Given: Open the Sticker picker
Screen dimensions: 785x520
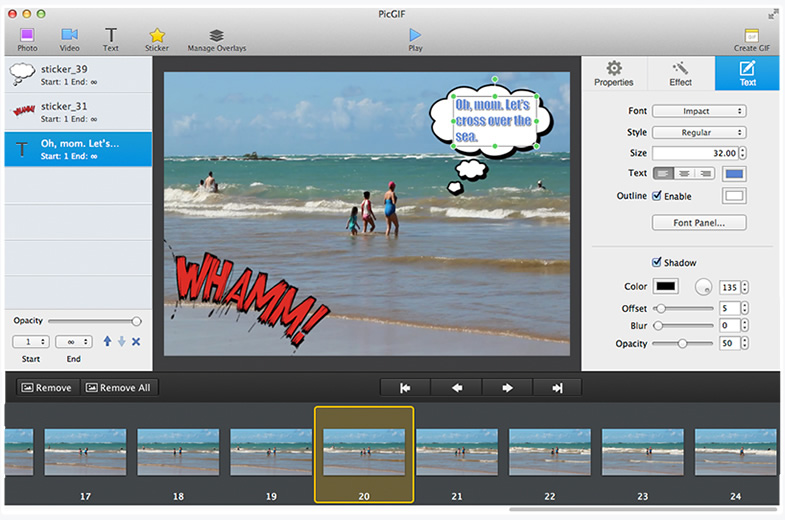Looking at the screenshot, I should [157, 38].
